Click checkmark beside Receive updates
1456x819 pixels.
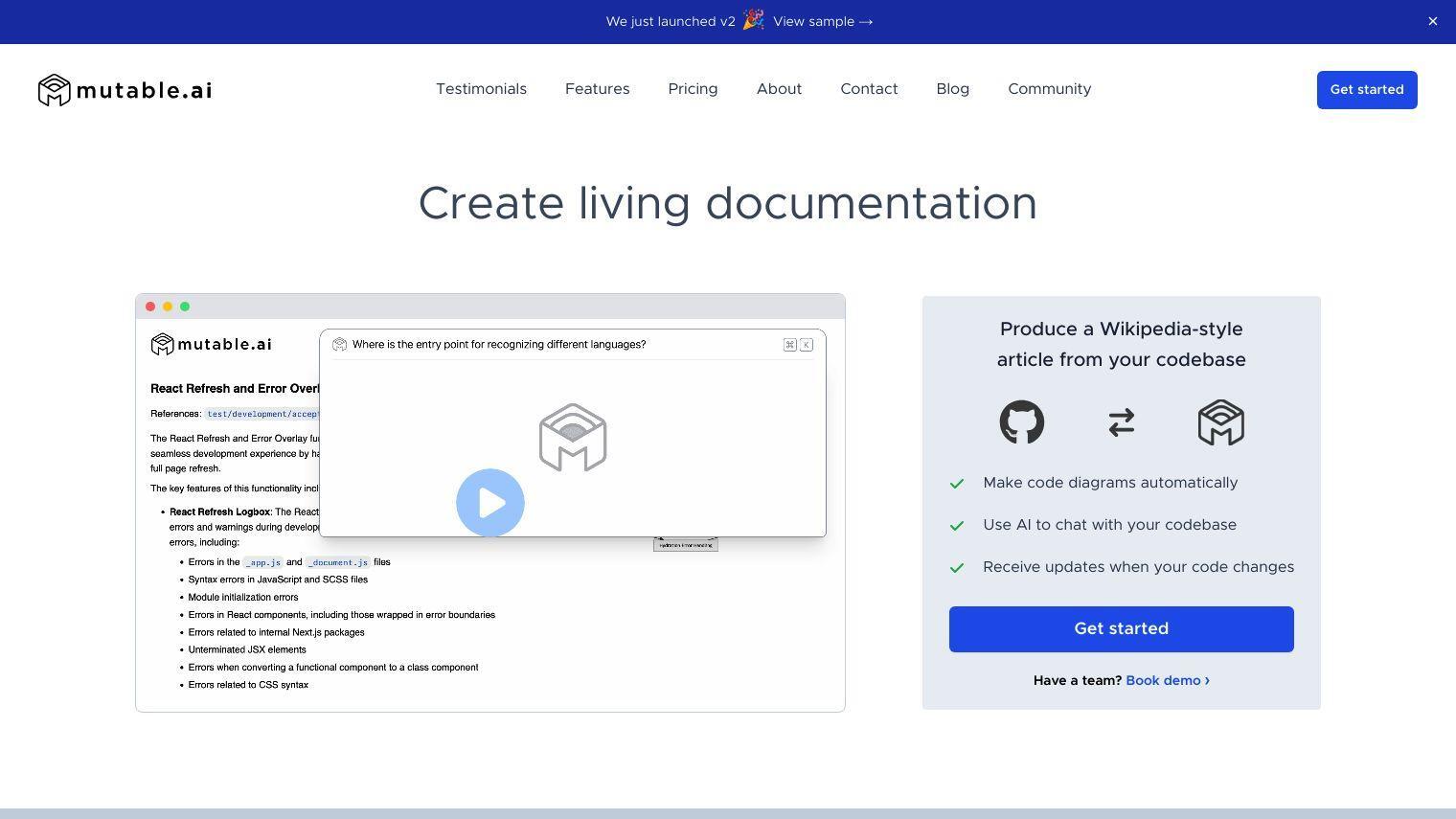click(957, 568)
